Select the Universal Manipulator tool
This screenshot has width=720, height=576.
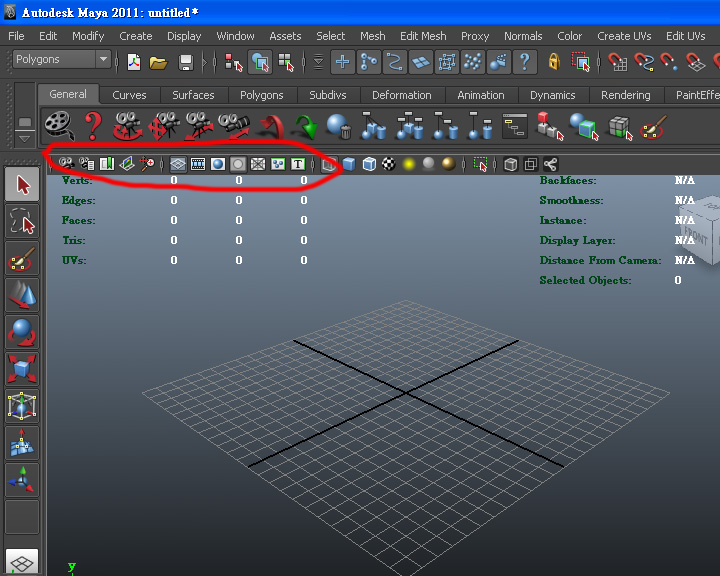click(x=22, y=407)
